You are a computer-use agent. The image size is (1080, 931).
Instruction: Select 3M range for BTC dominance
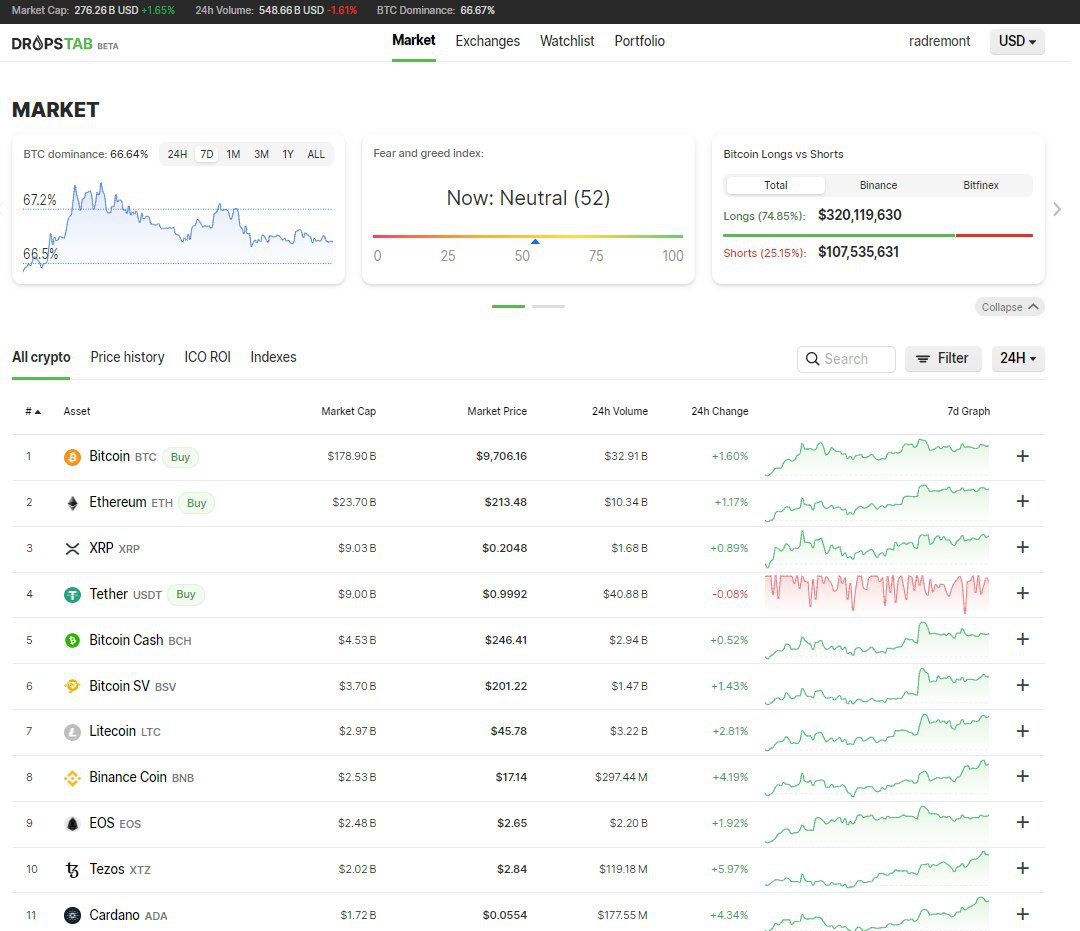pos(261,154)
